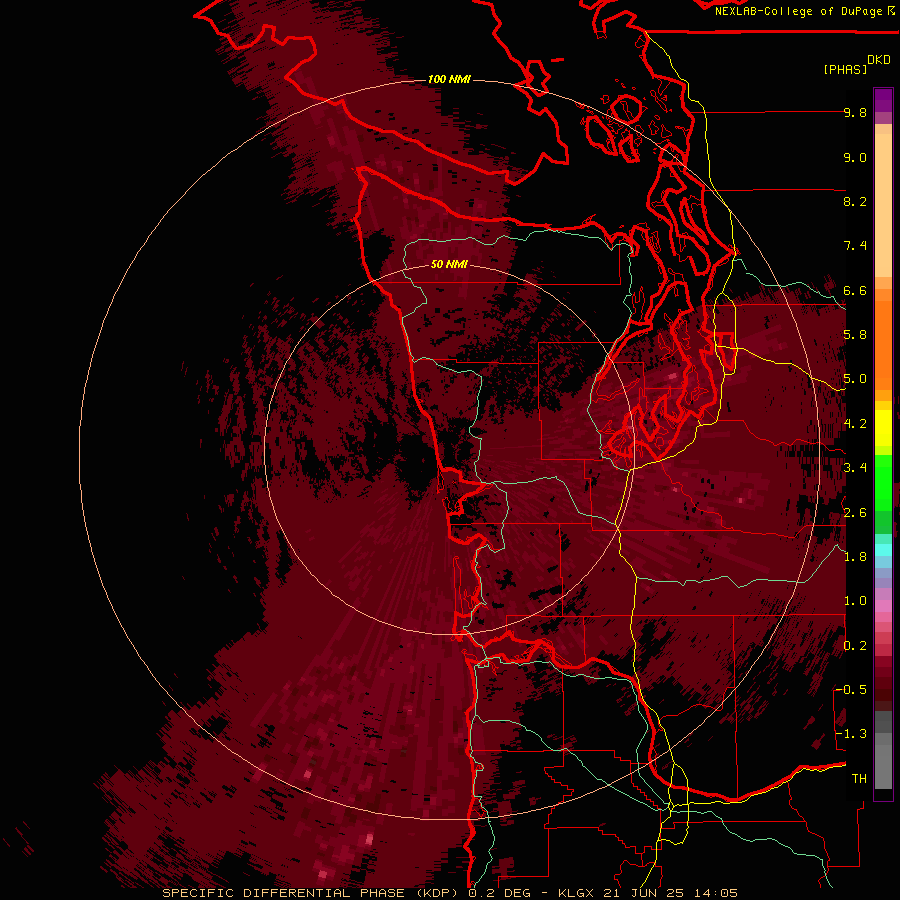Click the NEXLAB-College of DuPage label

coord(801,11)
